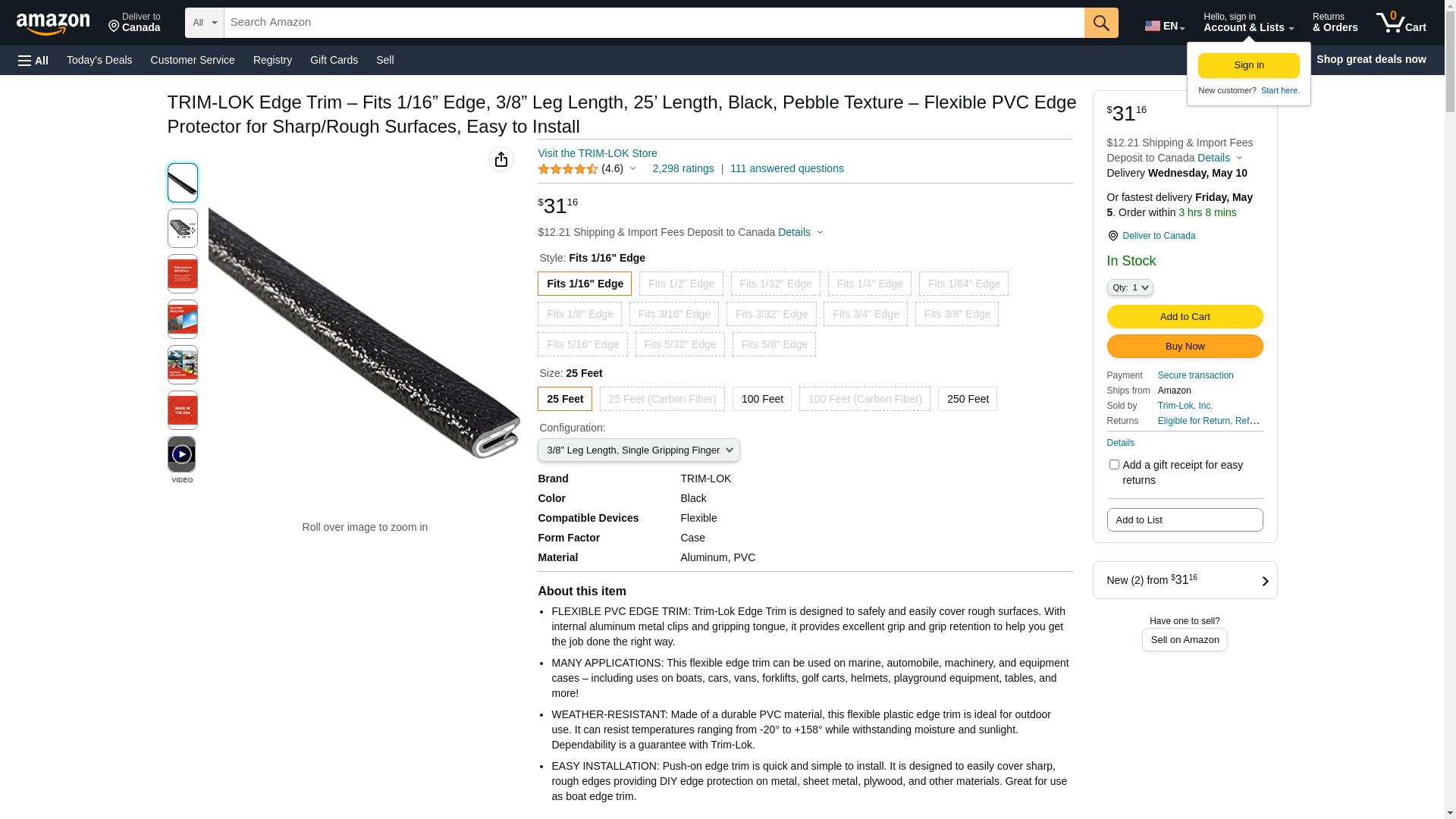Viewport: 1456px width, 819px height.
Task: Click the Search Amazon input field
Action: click(652, 23)
